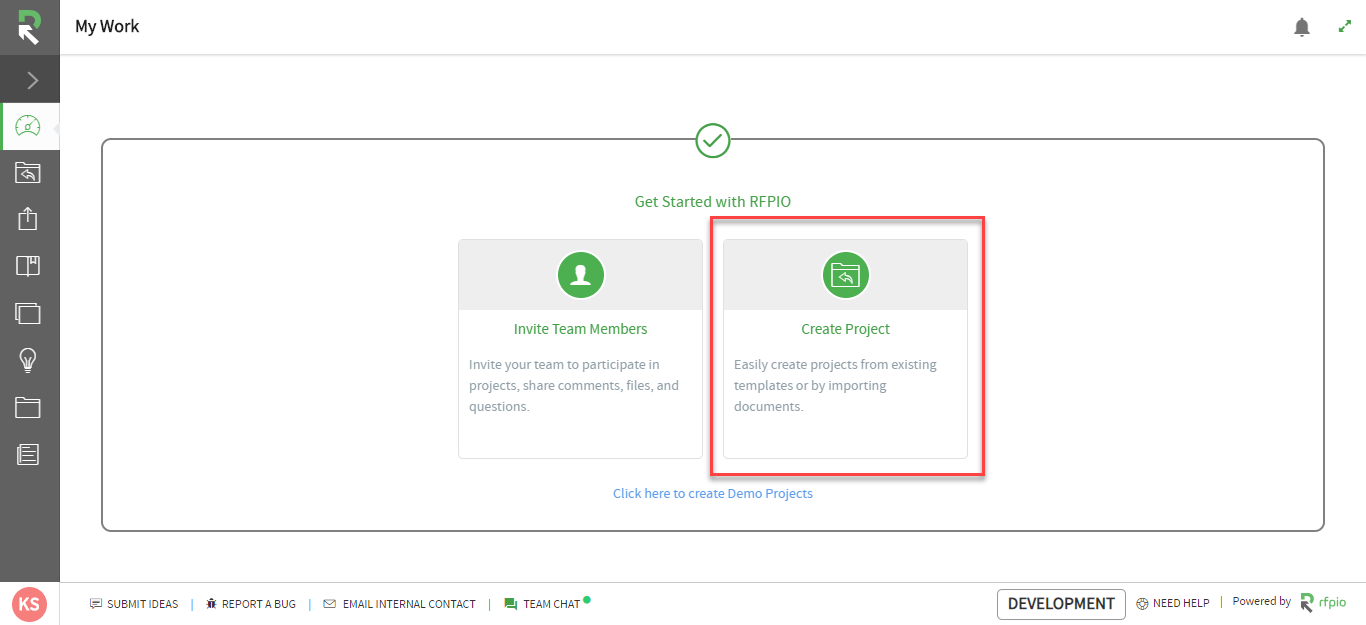This screenshot has width=1366, height=625.
Task: Open the KS user avatar menu
Action: [x=29, y=604]
